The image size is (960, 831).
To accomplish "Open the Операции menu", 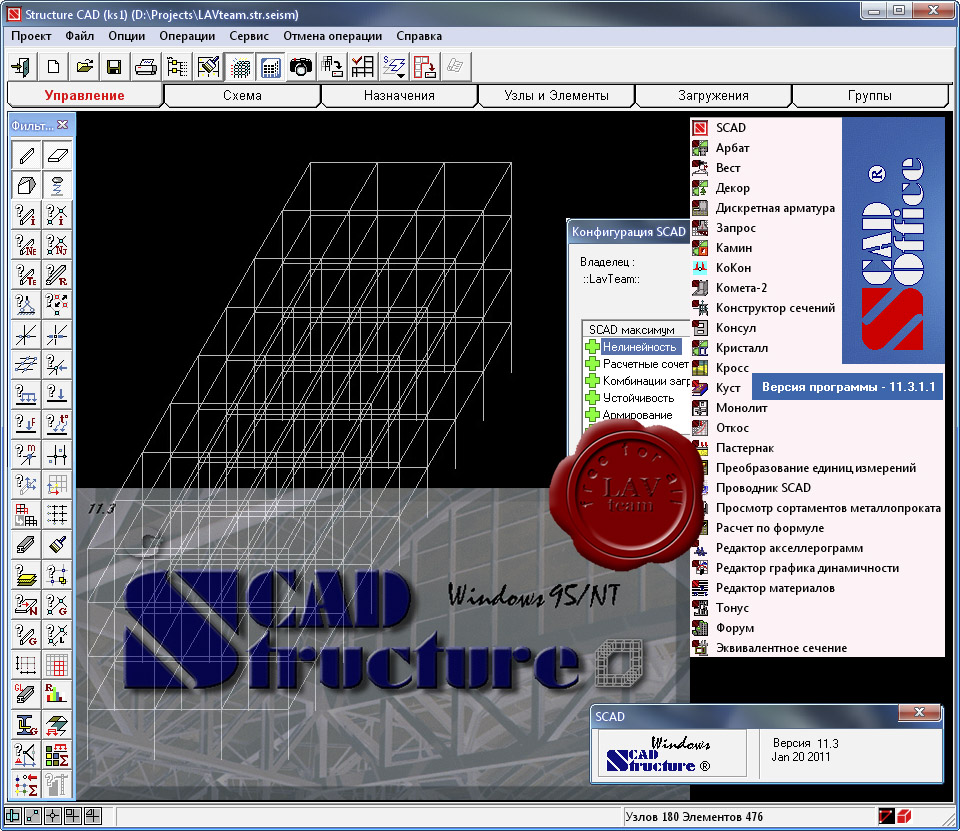I will tap(187, 36).
